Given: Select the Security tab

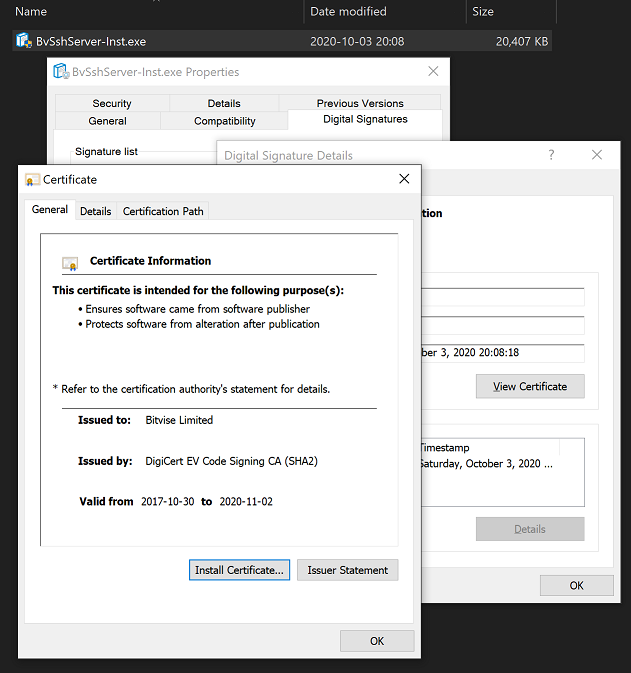Looking at the screenshot, I should 112,103.
